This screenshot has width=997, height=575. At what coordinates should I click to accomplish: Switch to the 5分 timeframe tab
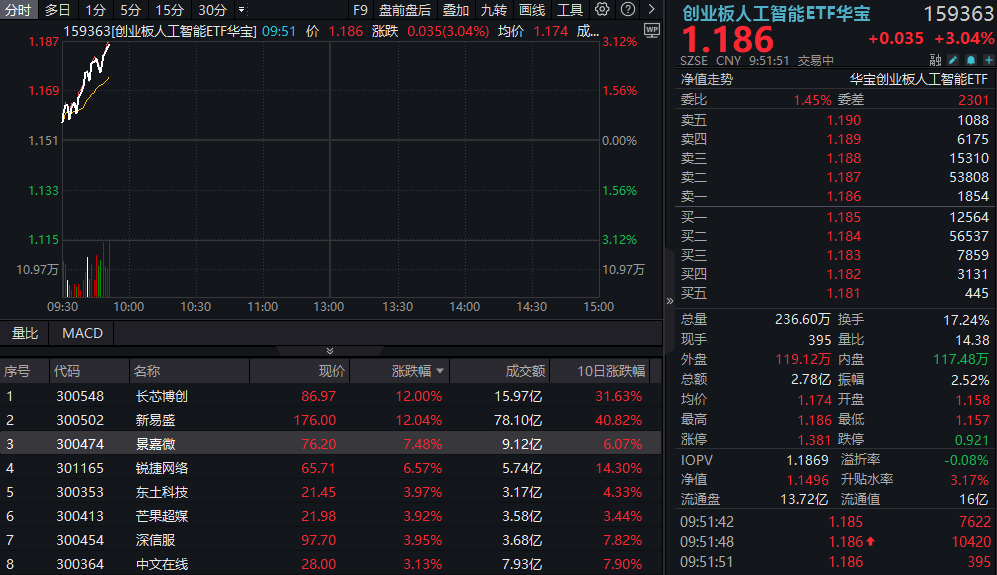[x=130, y=10]
